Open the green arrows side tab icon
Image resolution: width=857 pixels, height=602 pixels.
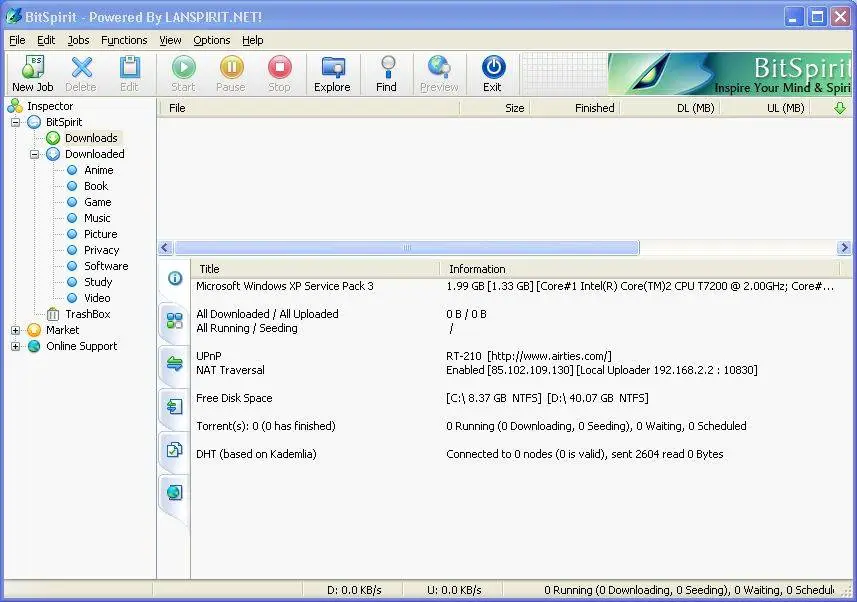click(x=175, y=364)
